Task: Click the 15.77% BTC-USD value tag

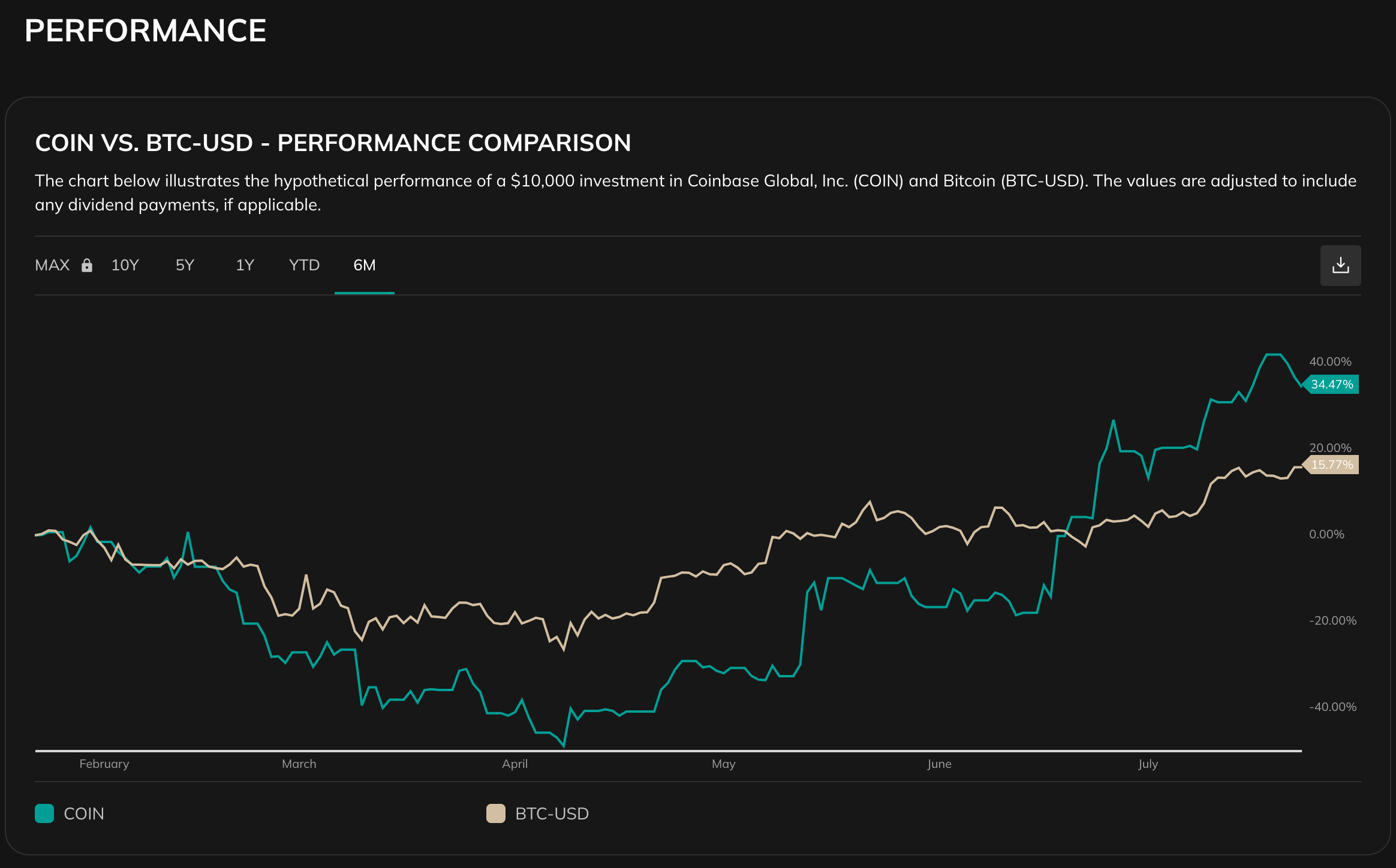Action: 1332,465
